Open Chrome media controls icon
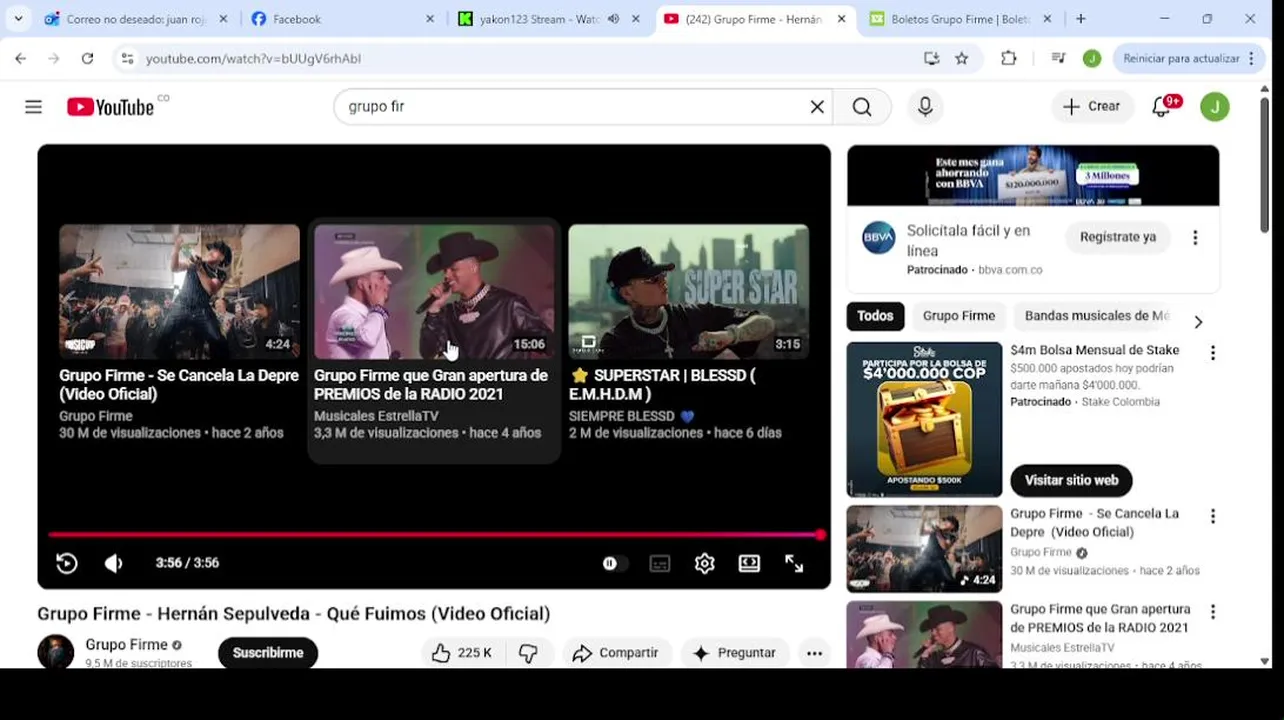This screenshot has height=720, width=1284. (1059, 58)
